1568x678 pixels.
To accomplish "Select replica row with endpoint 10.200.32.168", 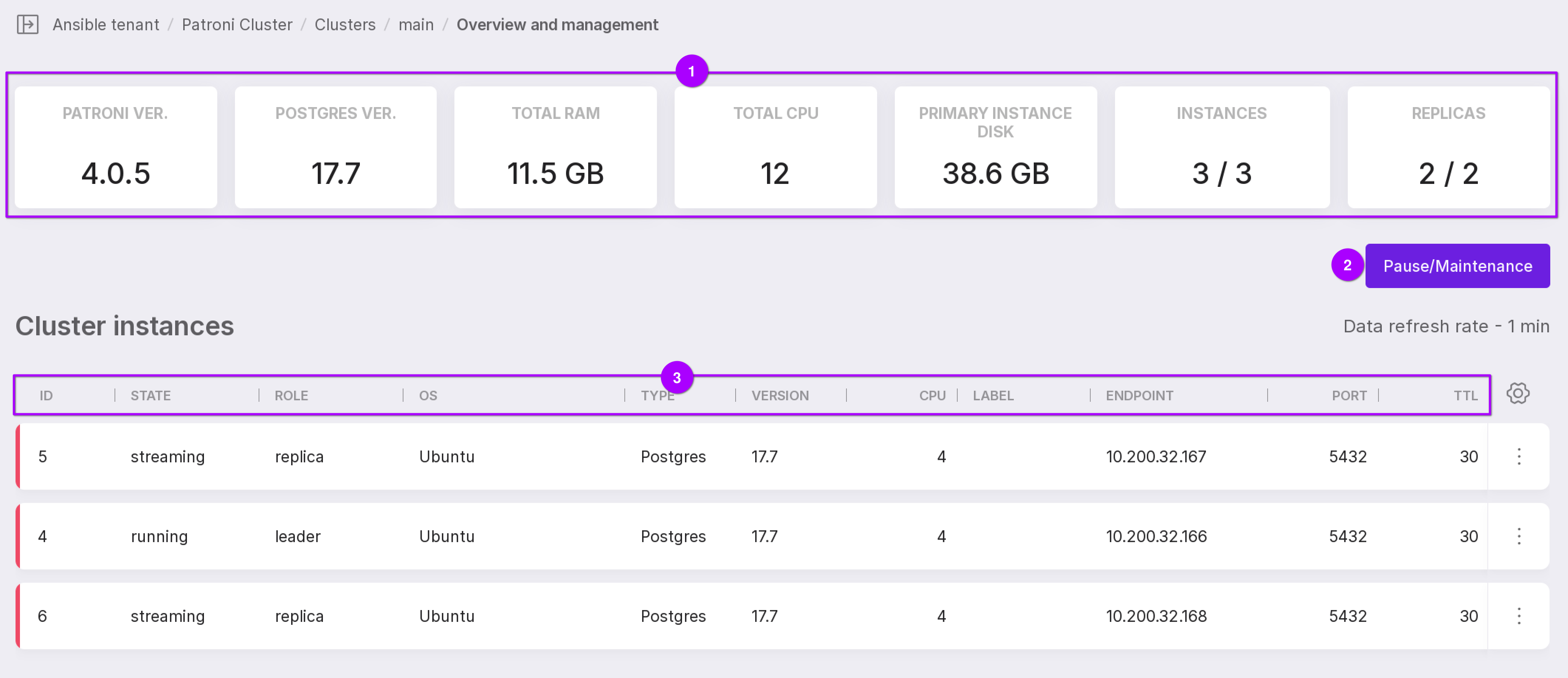I will tap(1155, 616).
